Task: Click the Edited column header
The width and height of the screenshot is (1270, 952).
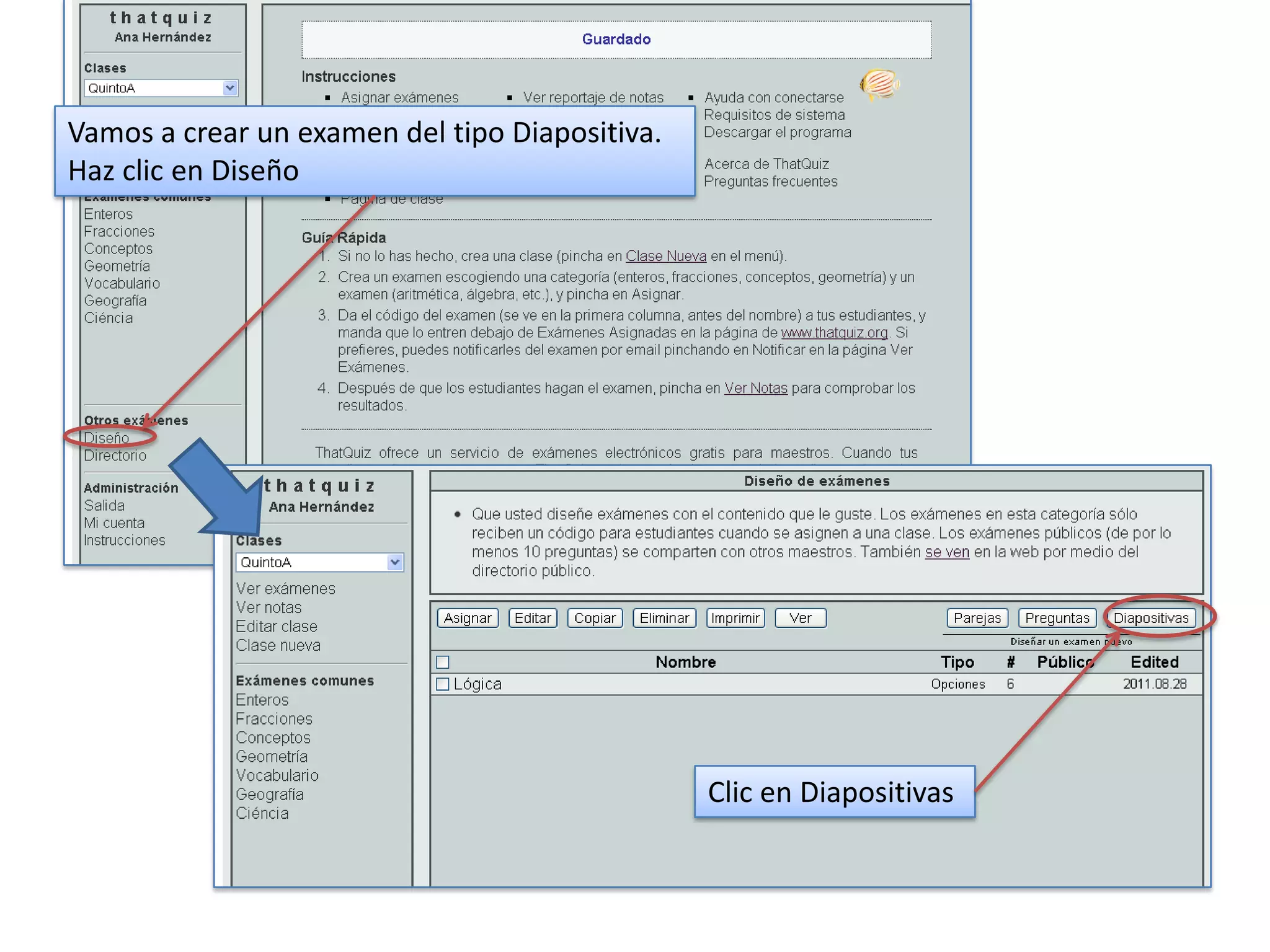Action: pyautogui.click(x=1154, y=662)
